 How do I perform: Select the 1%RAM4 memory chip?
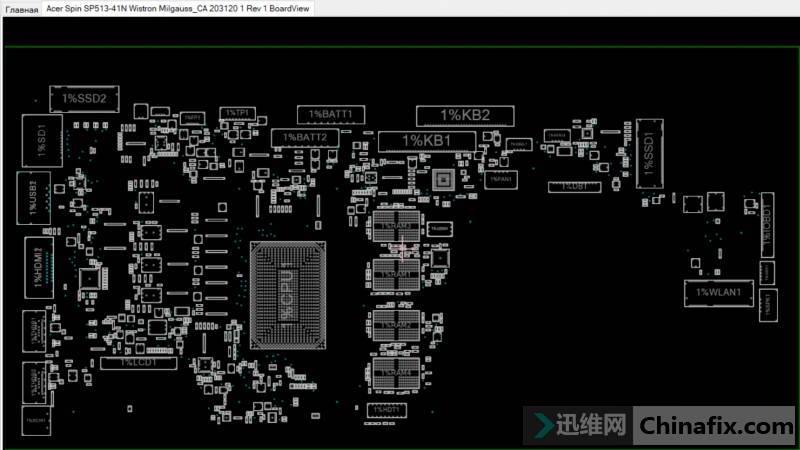coord(396,373)
